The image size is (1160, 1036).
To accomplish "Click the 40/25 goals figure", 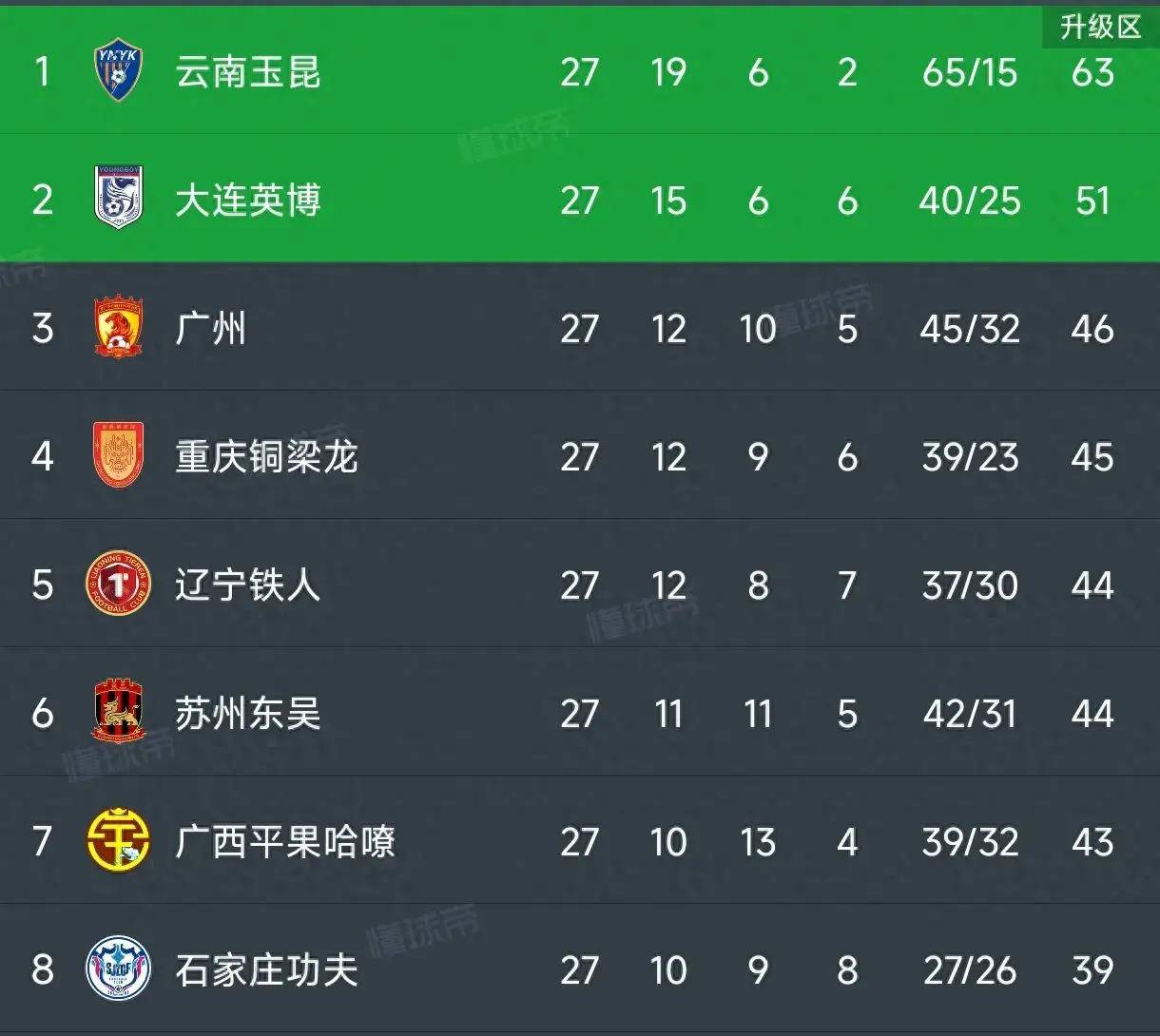I will point(970,201).
